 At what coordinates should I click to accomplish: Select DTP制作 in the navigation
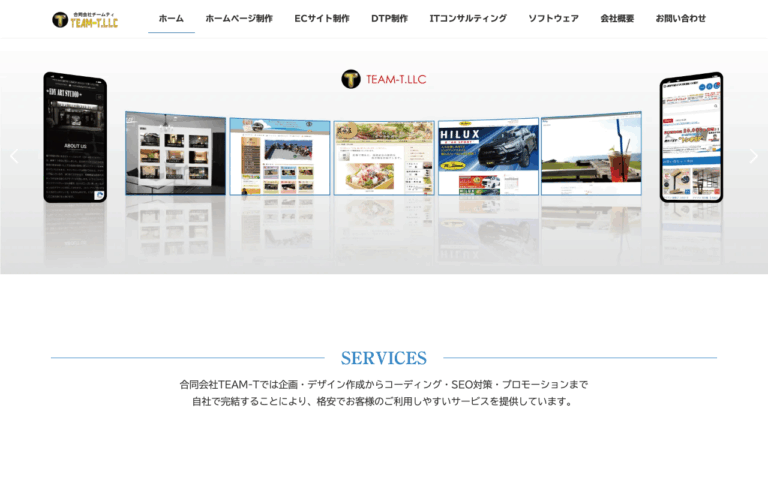pyautogui.click(x=389, y=19)
